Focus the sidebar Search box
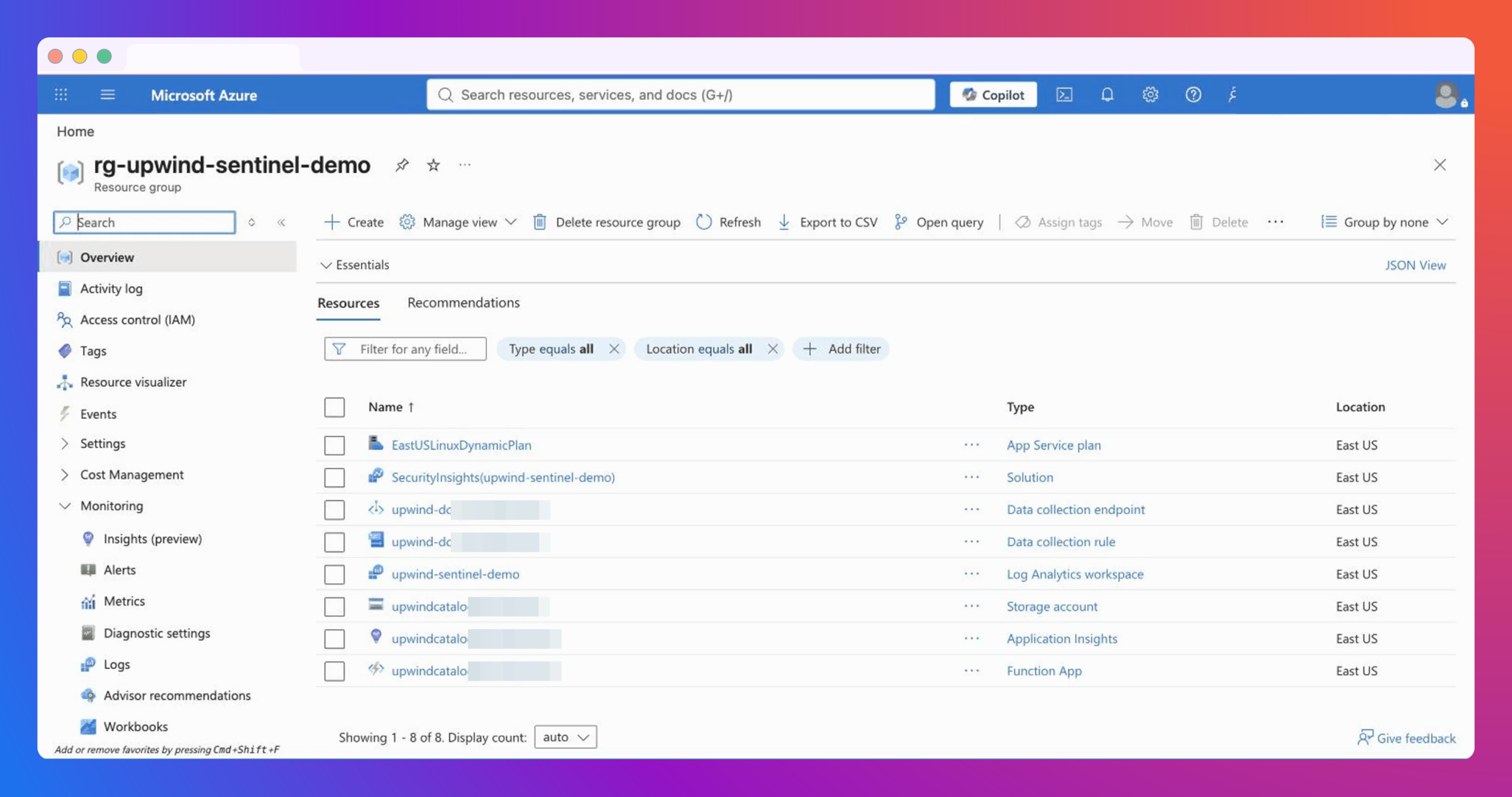The image size is (1512, 797). (x=145, y=222)
